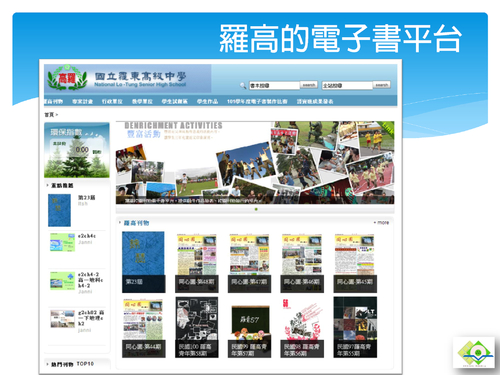
Task: Open the 專案計畫 navigation menu
Action: click(82, 101)
